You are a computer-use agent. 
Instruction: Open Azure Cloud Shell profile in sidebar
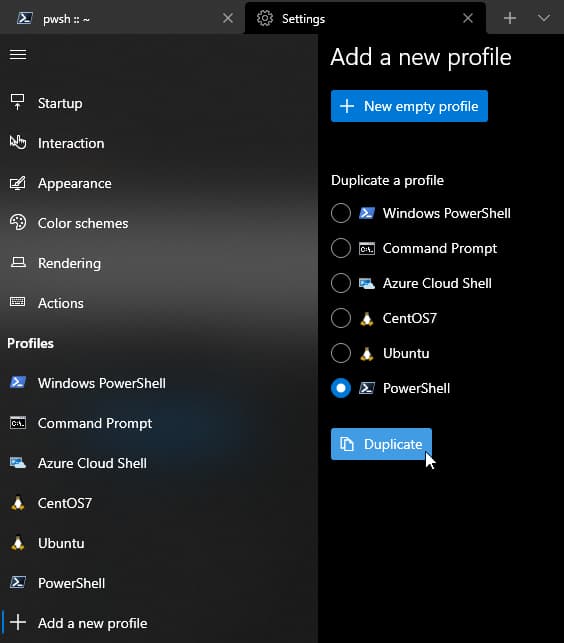[x=159, y=463]
